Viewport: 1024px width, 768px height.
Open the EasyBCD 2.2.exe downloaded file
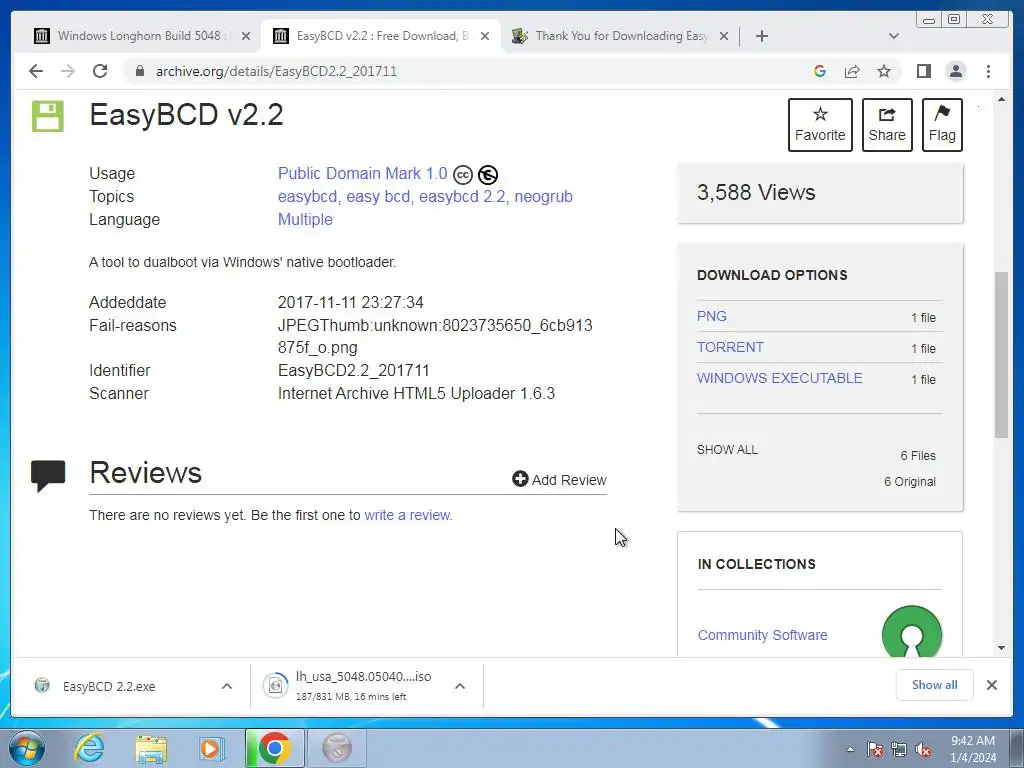point(109,686)
